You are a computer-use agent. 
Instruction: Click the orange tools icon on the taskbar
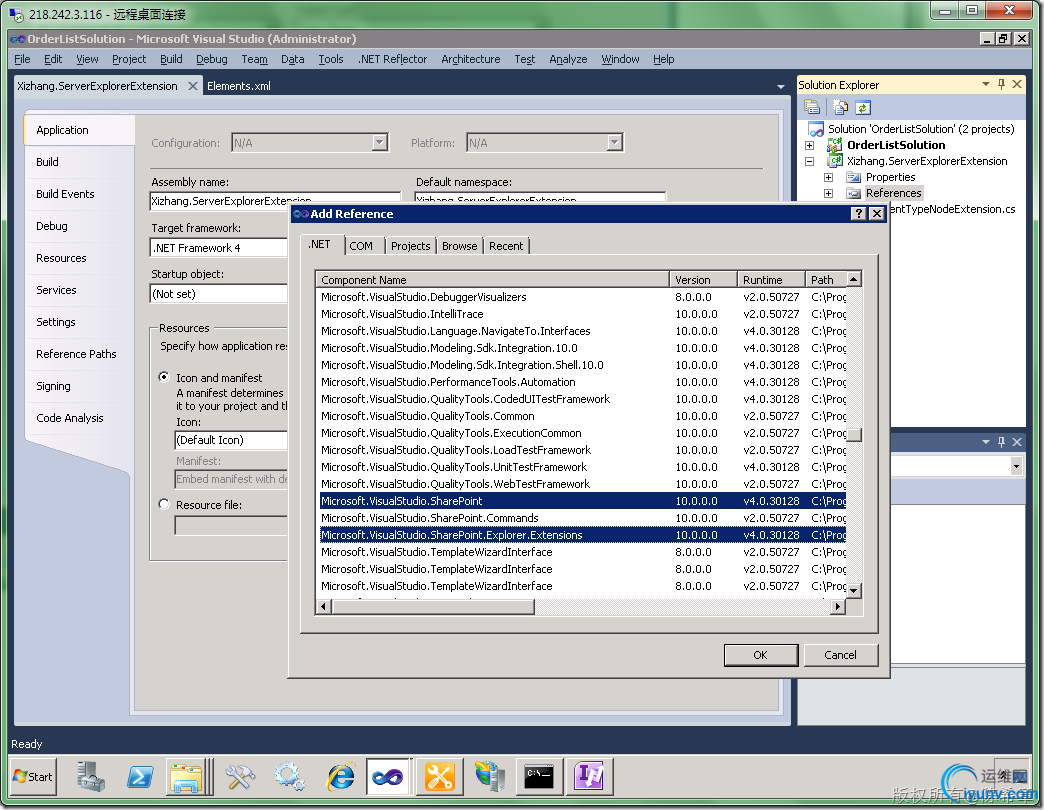439,777
